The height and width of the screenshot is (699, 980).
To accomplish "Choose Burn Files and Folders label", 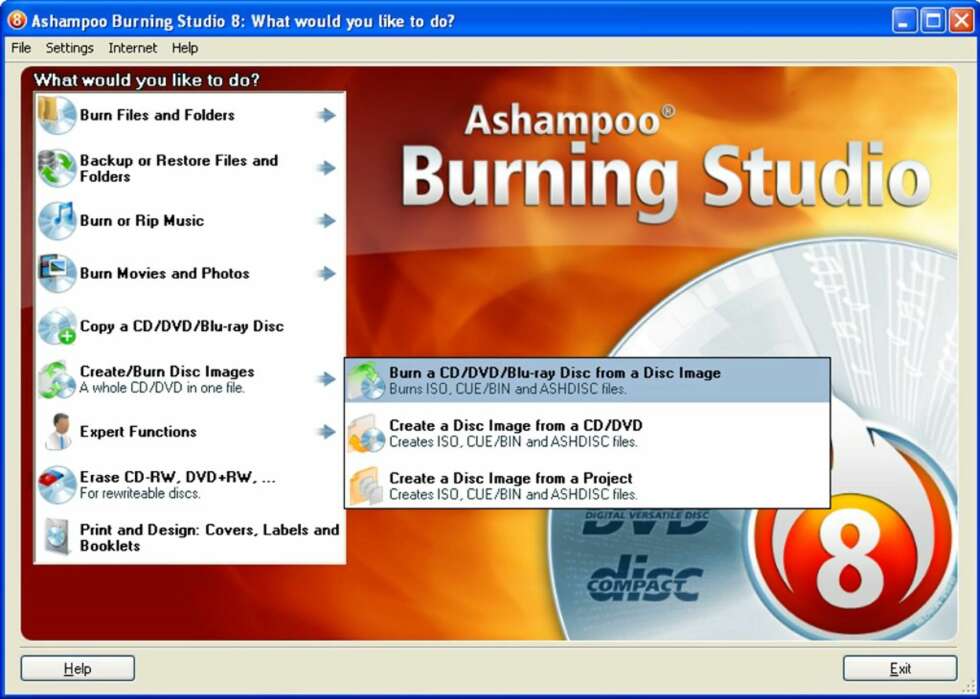I will click(157, 115).
